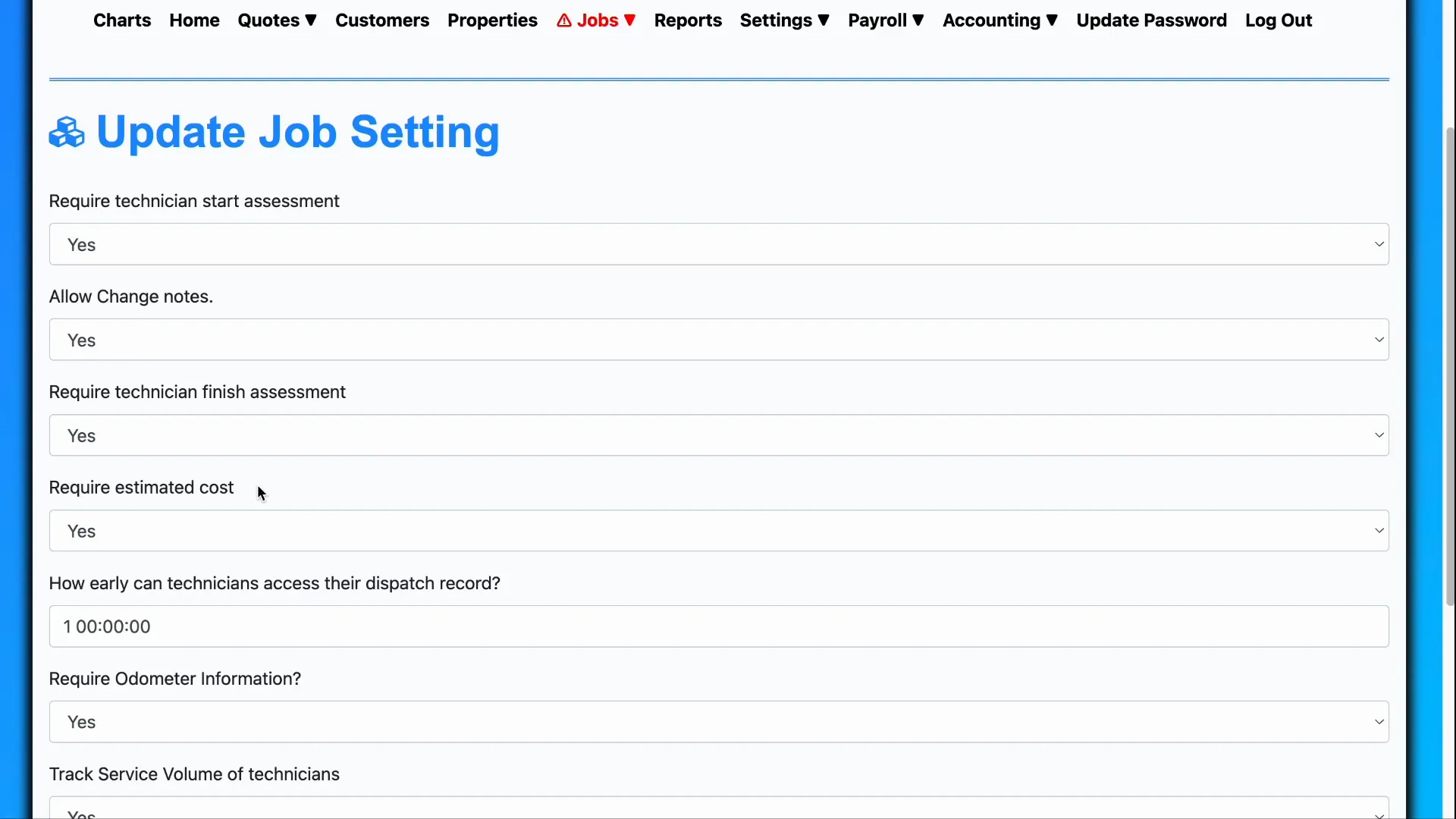Click the dispatch record access time field
Viewport: 1456px width, 819px height.
[718, 626]
